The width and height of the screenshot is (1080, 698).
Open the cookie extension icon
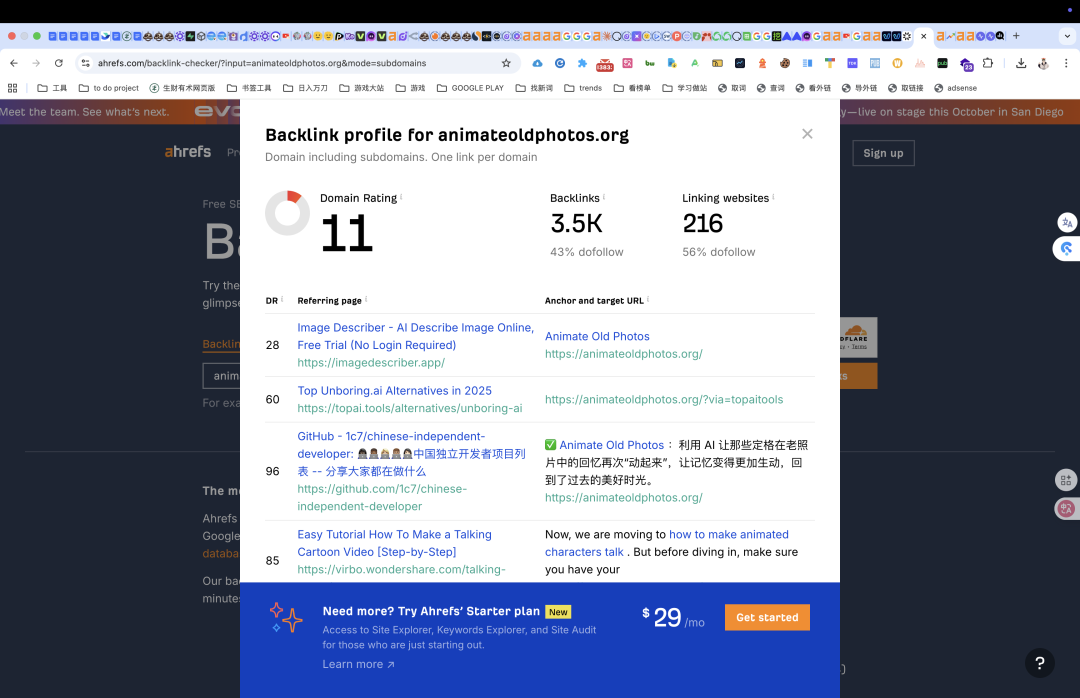pyautogui.click(x=785, y=63)
